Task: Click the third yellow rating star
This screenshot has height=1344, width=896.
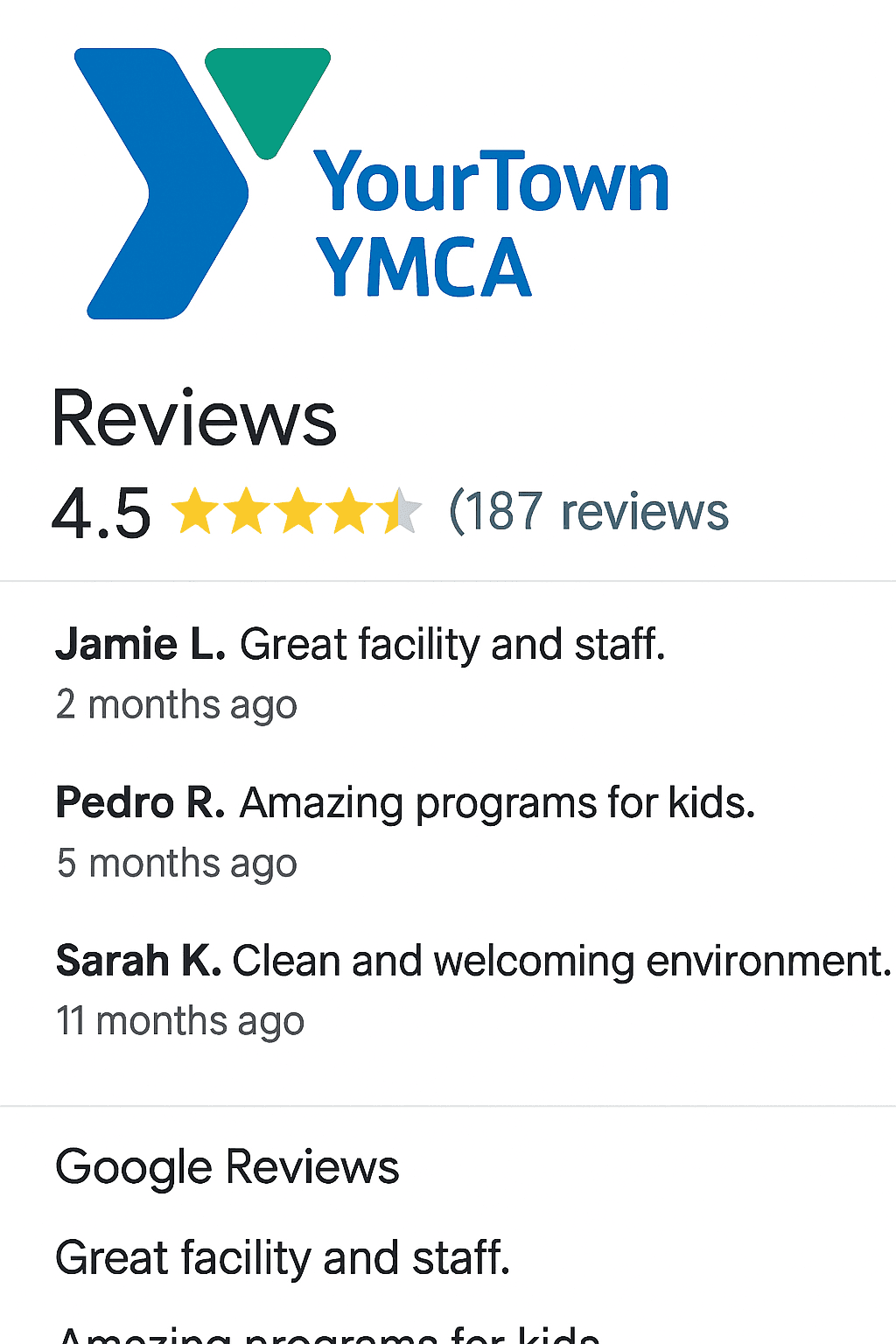Action: click(x=298, y=512)
